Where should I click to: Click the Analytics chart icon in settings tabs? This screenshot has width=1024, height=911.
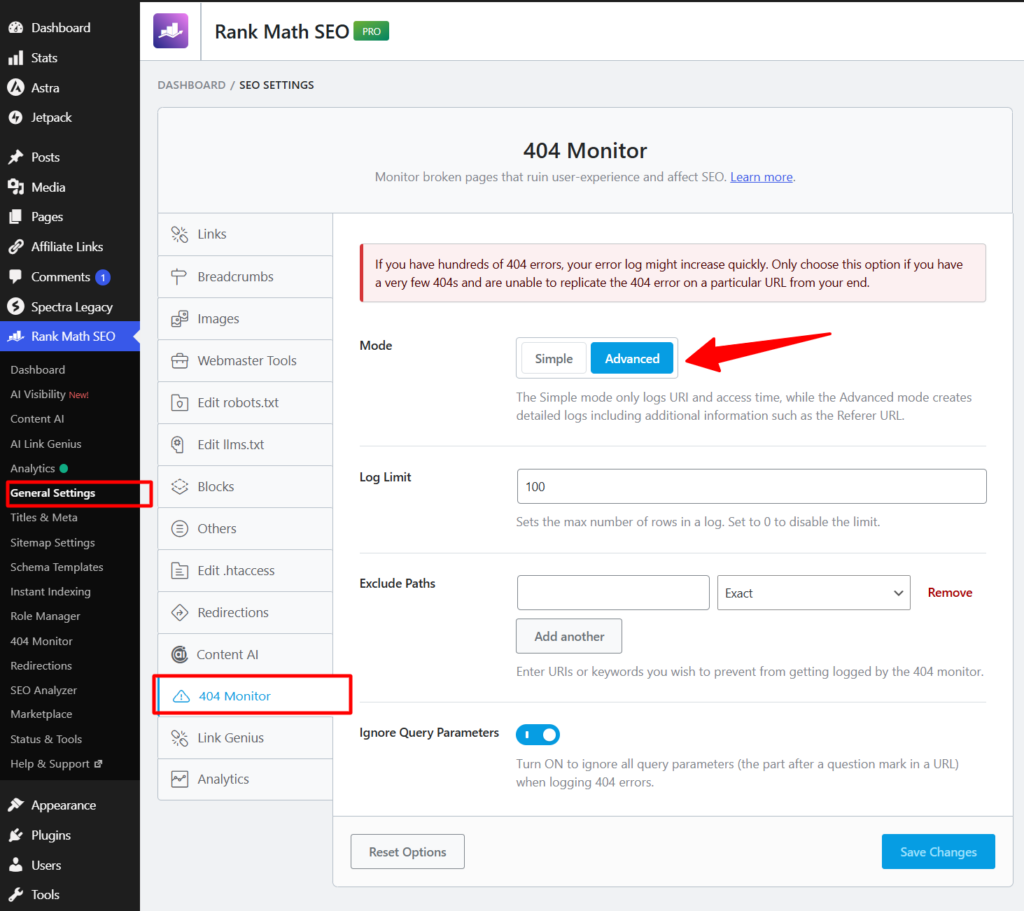[x=179, y=779]
